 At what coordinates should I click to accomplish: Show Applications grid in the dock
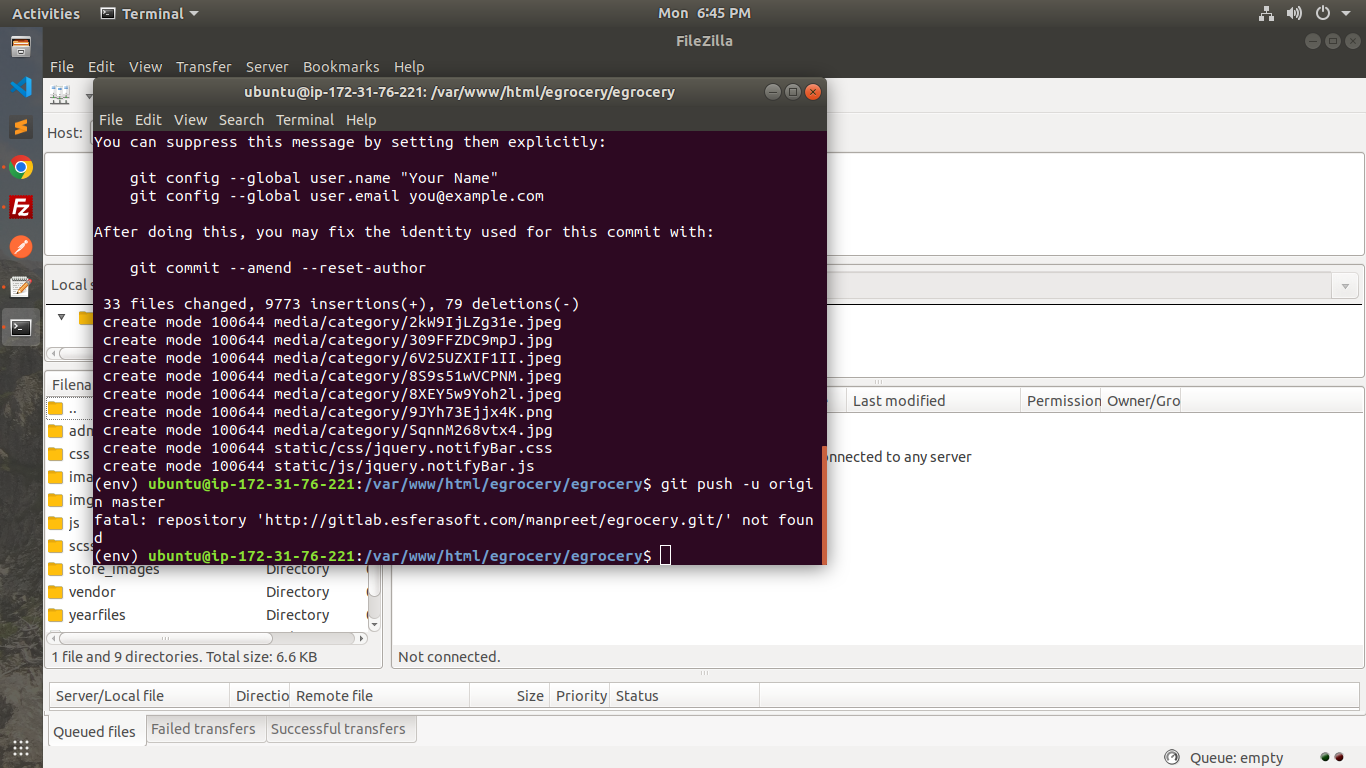21,748
